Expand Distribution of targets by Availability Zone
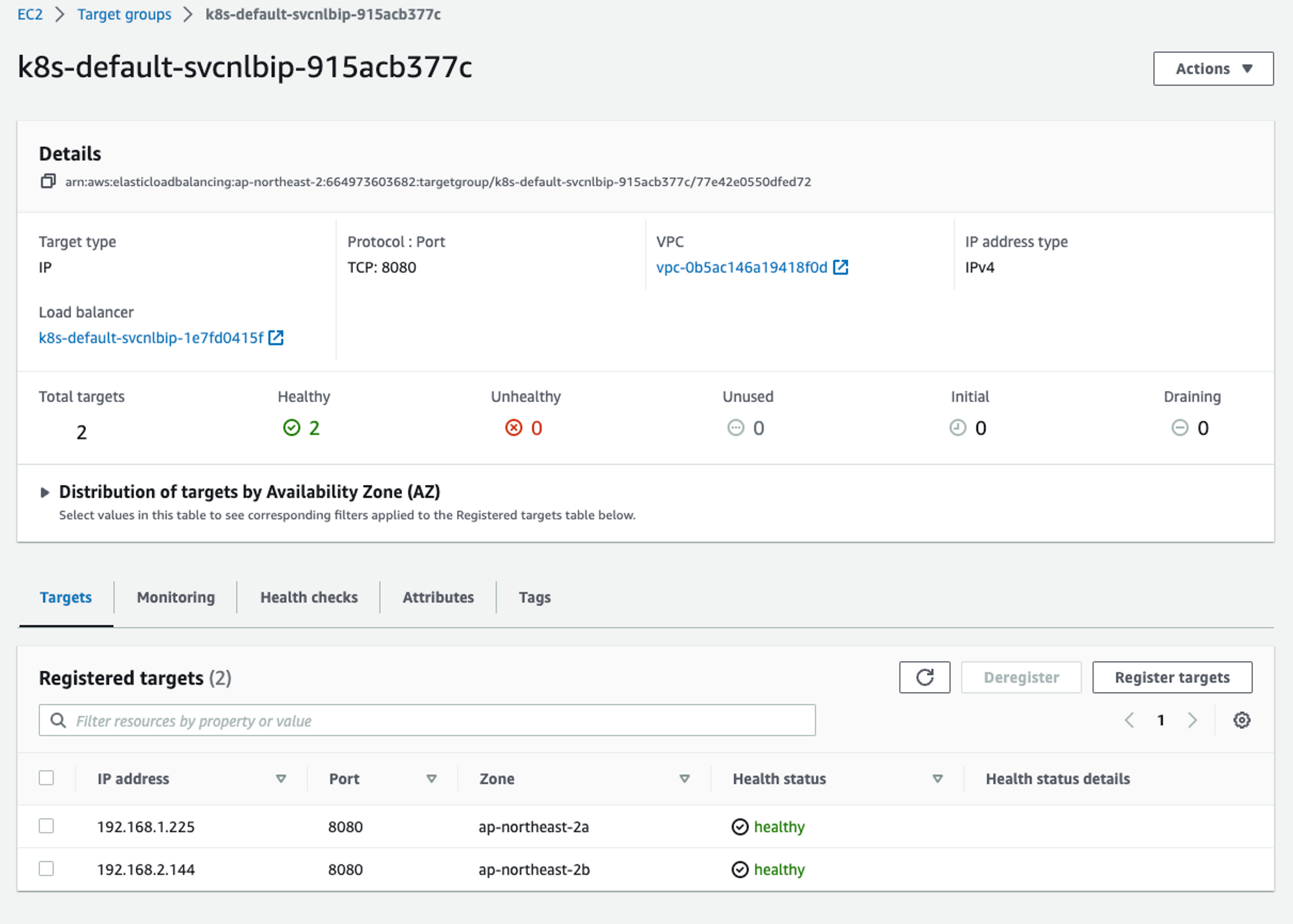The height and width of the screenshot is (924, 1293). pyautogui.click(x=45, y=493)
